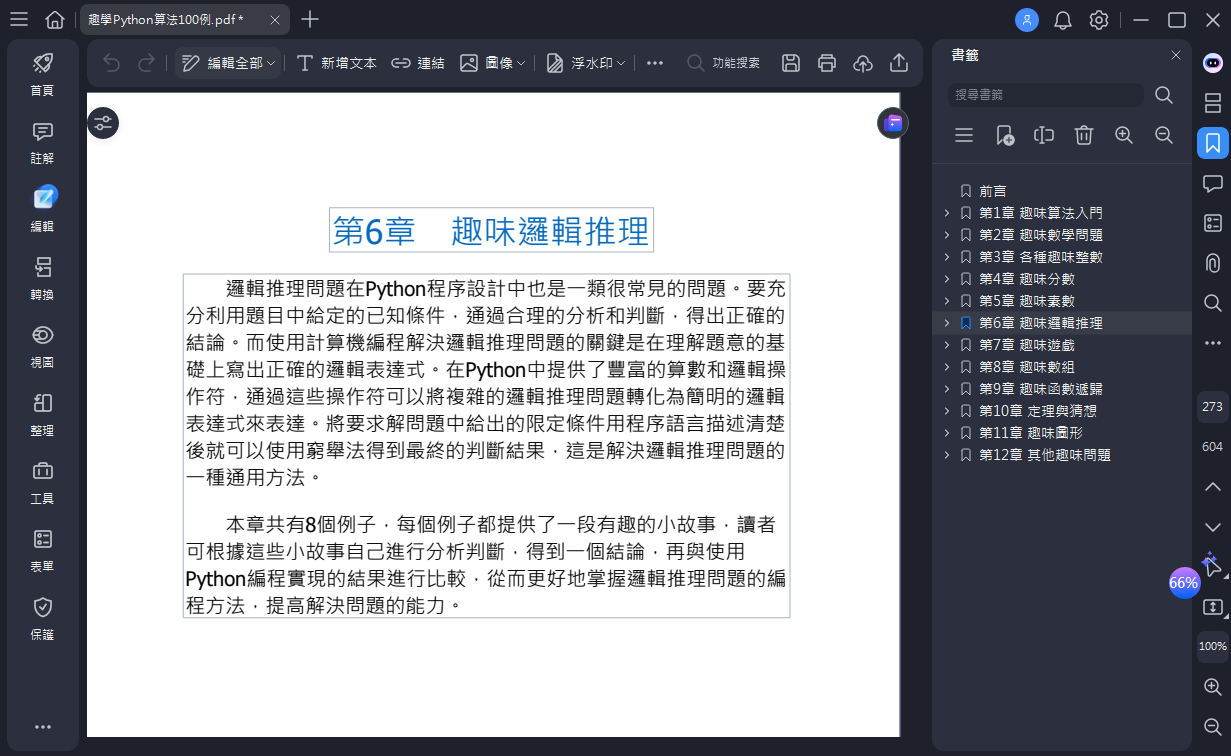Expand 第2章 趣味數學問題 bookmark
The height and width of the screenshot is (756, 1231).
[947, 235]
